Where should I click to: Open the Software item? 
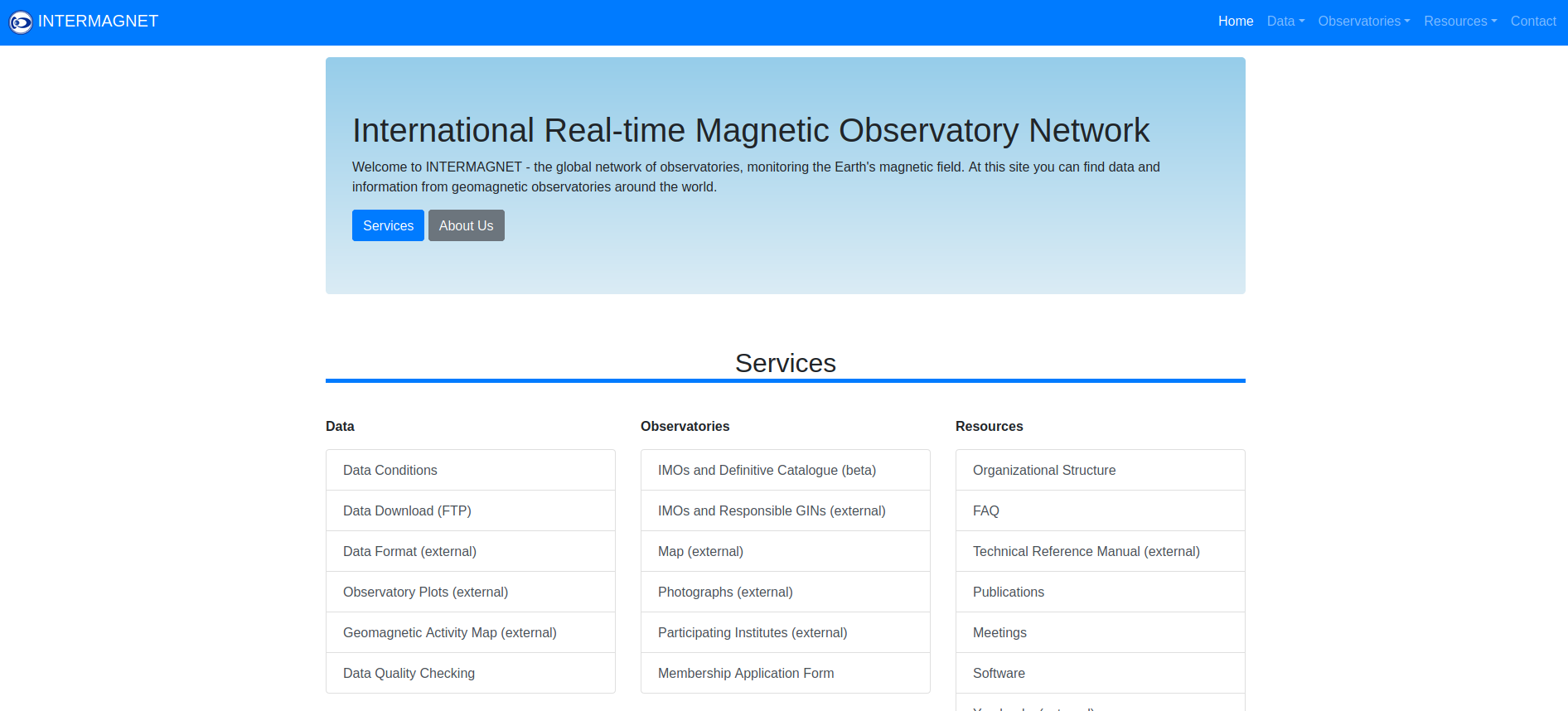(1101, 673)
